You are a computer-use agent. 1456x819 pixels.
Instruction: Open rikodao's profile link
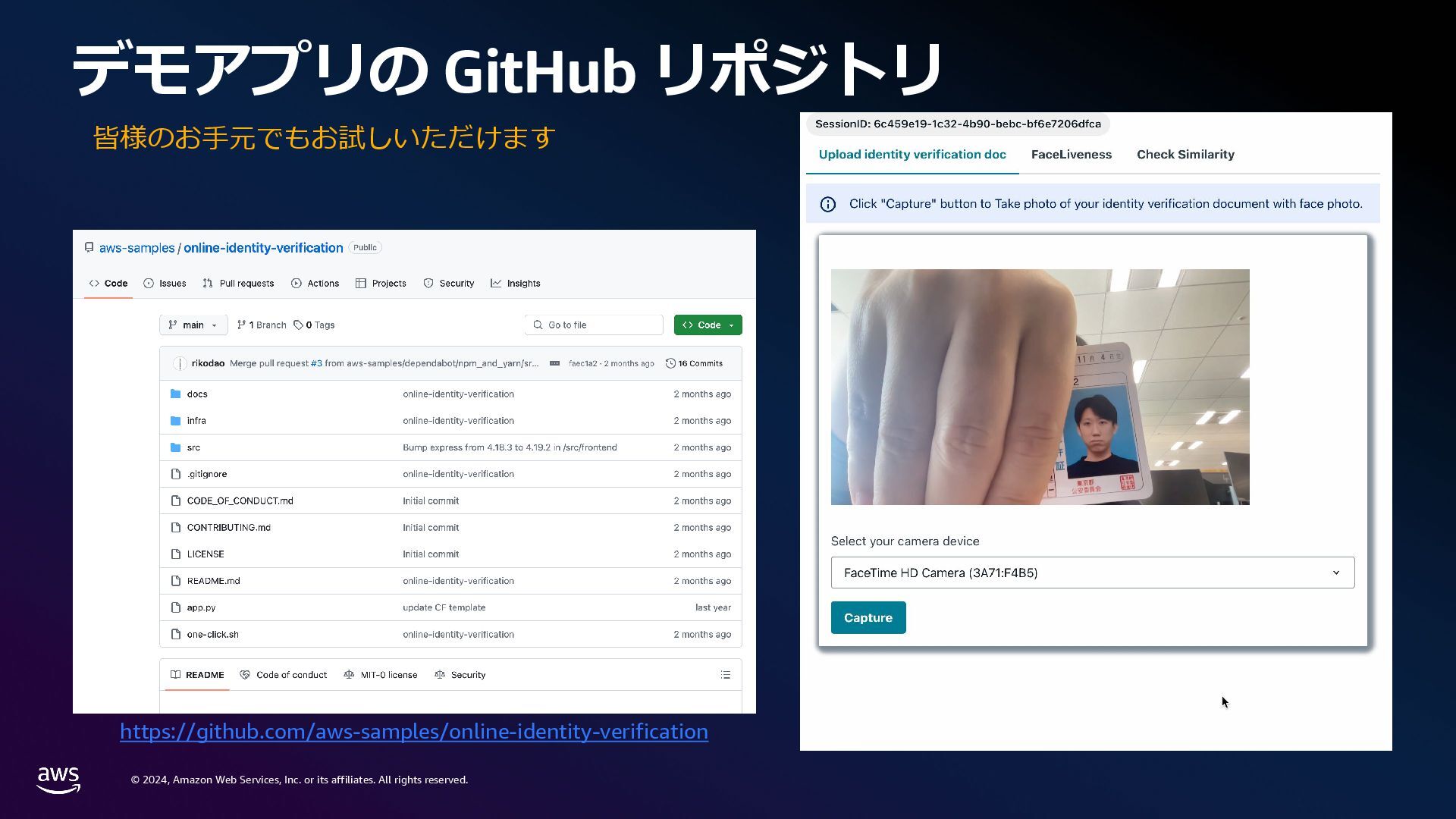(208, 364)
